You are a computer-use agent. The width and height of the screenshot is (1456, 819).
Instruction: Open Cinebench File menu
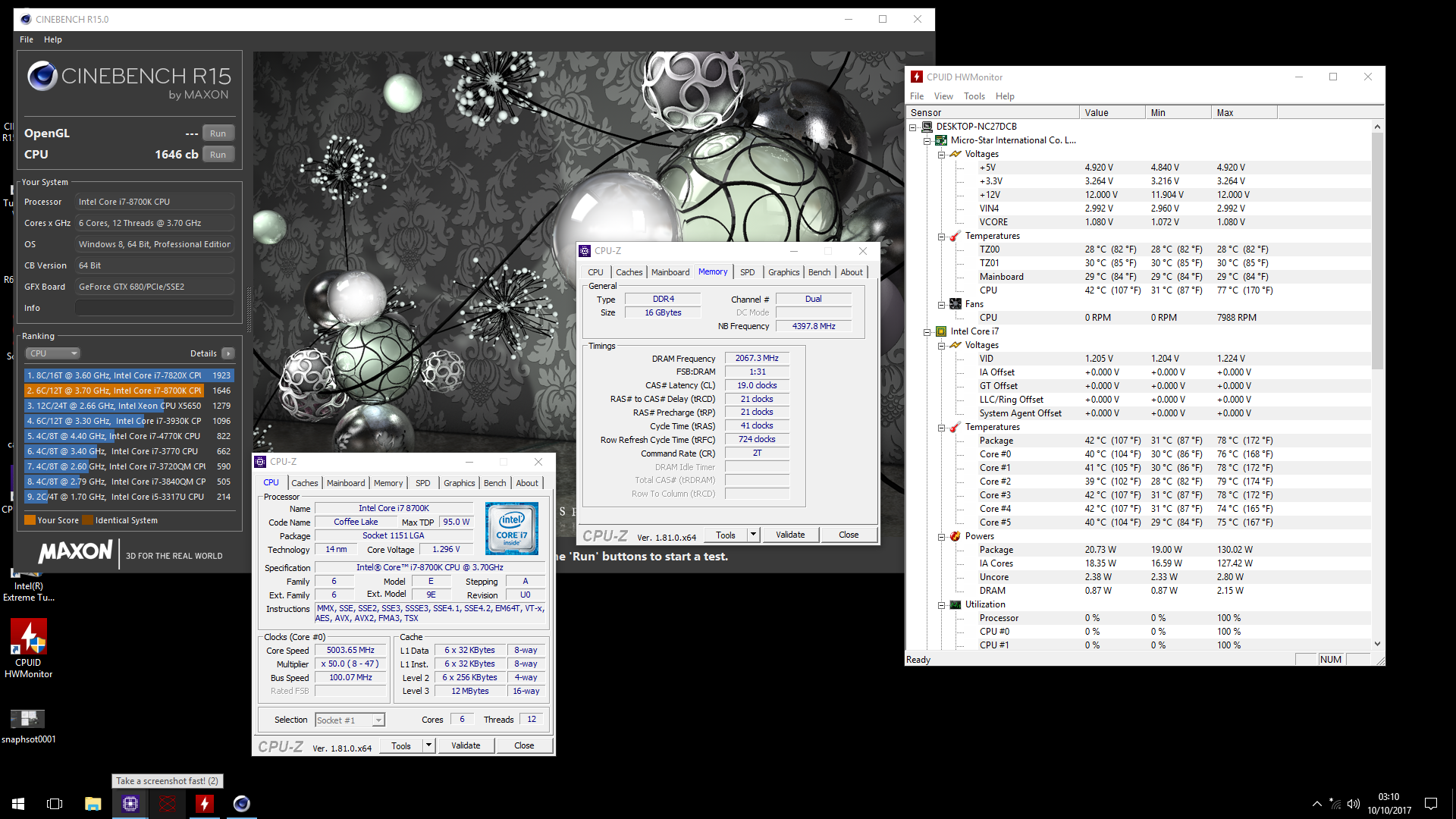click(27, 39)
